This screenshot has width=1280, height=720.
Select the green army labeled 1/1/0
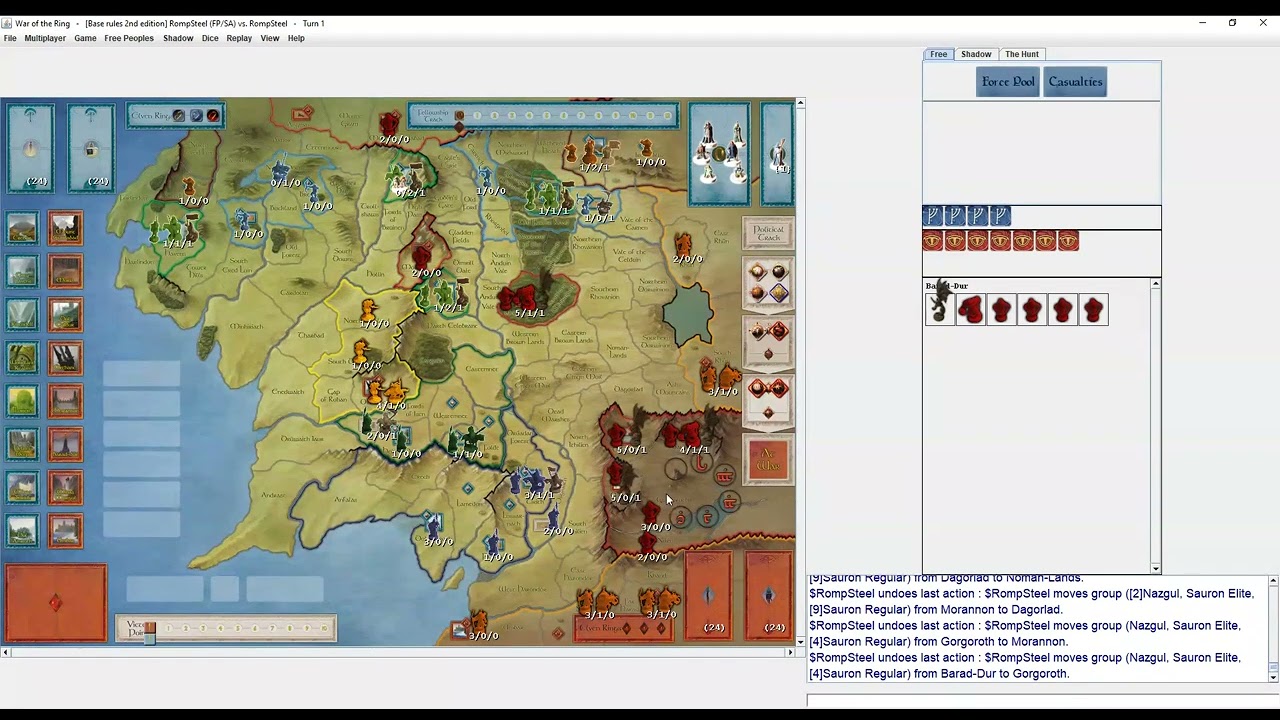coord(466,442)
